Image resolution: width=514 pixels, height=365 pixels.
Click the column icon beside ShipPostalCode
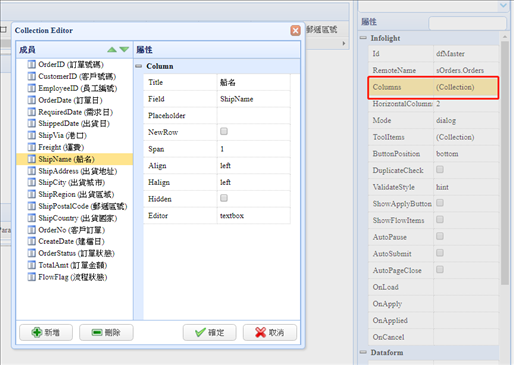[31, 206]
